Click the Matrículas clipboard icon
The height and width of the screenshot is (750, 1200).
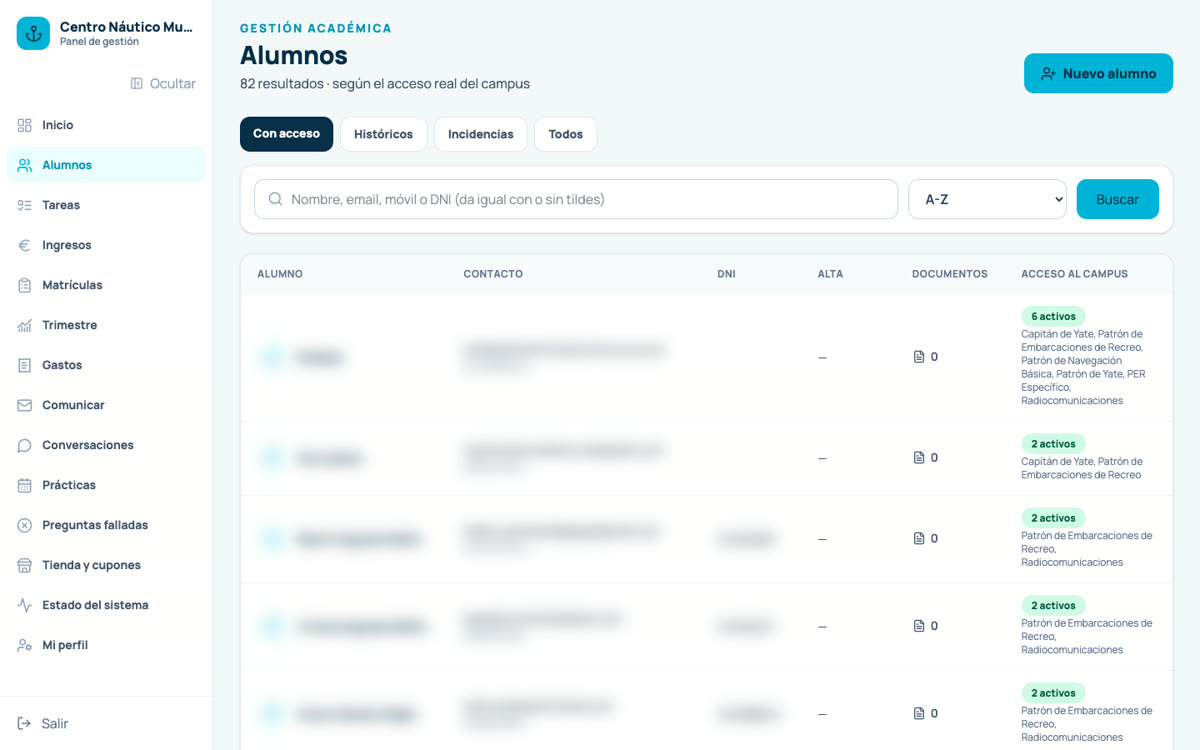pos(25,285)
